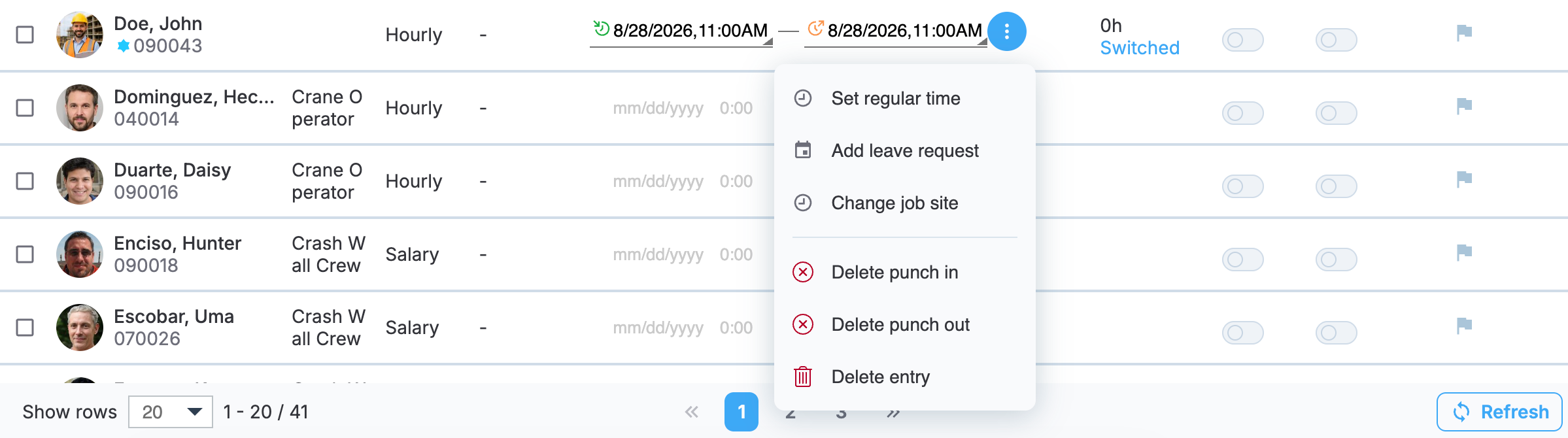The width and height of the screenshot is (1568, 438).
Task: Click the flag icon in Doe, John row
Action: point(1464,33)
